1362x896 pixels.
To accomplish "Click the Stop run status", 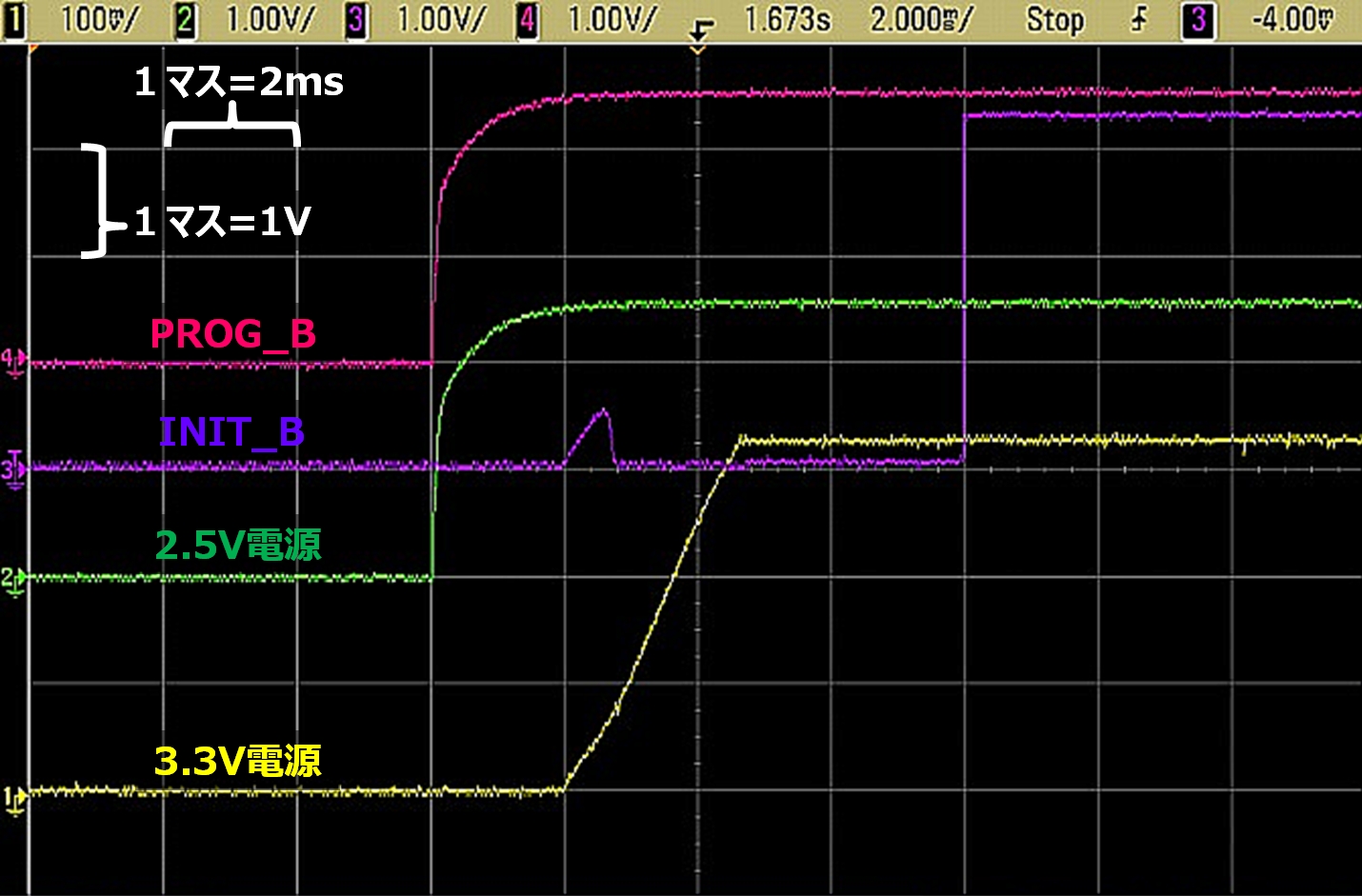I will point(1054,20).
